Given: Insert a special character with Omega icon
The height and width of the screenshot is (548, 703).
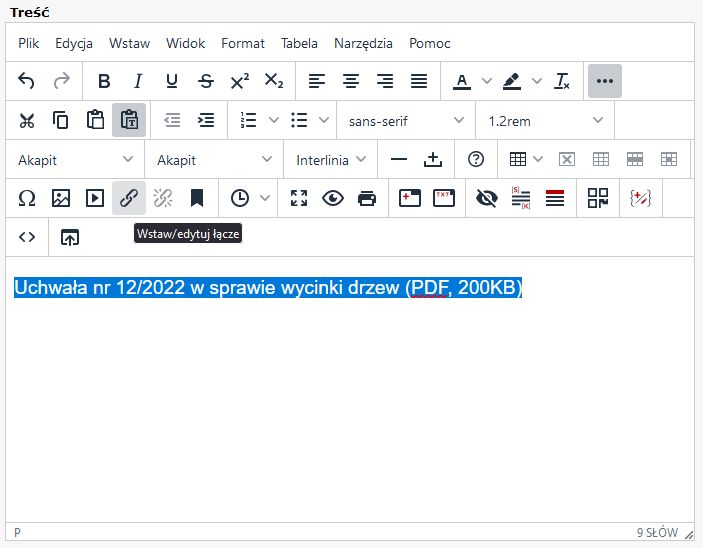Looking at the screenshot, I should tap(27, 198).
